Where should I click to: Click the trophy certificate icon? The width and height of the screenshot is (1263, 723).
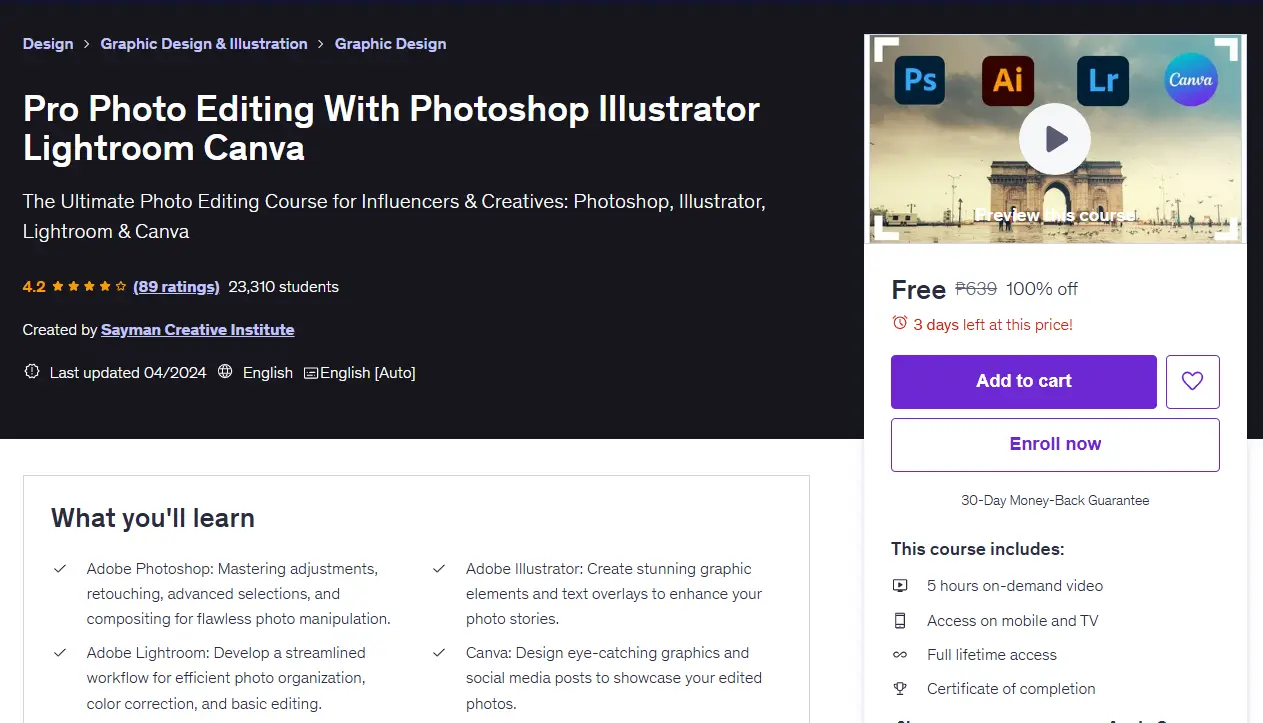coord(900,689)
